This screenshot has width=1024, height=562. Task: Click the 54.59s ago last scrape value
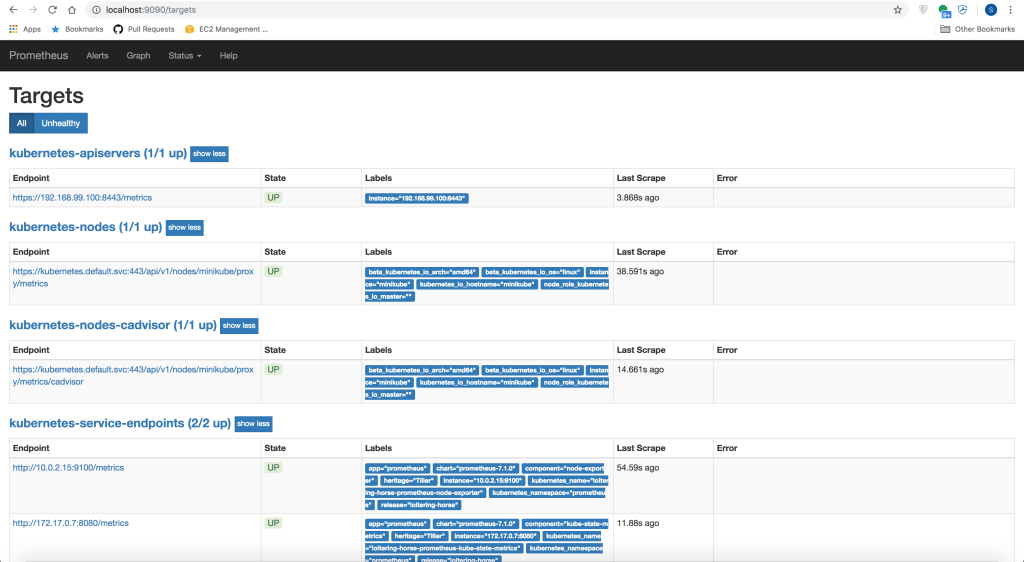[638, 468]
